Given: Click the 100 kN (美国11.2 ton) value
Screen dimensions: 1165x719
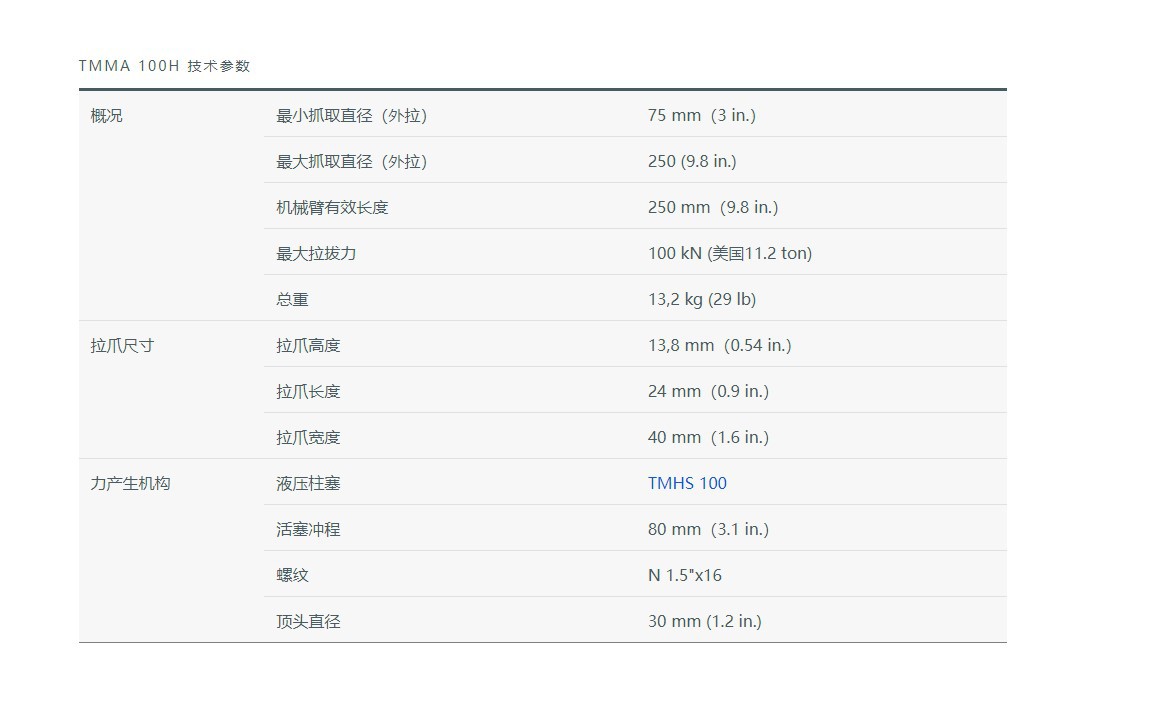Looking at the screenshot, I should click(729, 253).
